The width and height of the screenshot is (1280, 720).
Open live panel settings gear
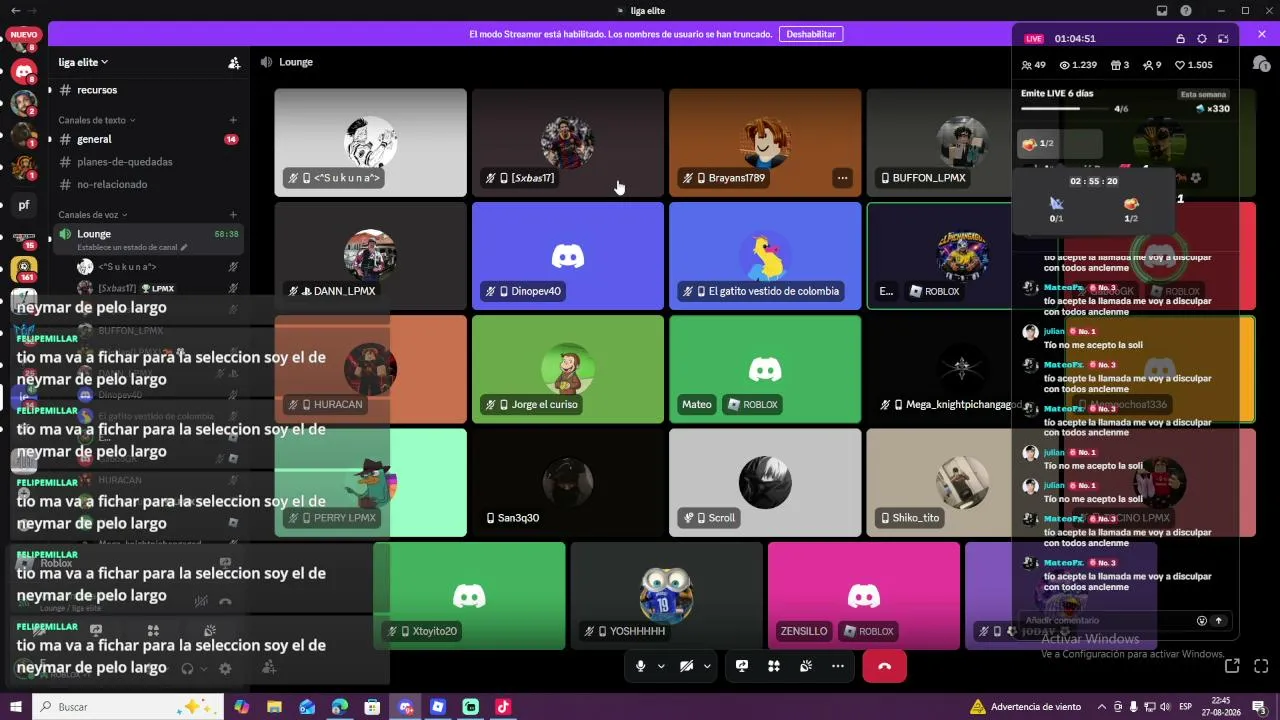click(x=1202, y=39)
